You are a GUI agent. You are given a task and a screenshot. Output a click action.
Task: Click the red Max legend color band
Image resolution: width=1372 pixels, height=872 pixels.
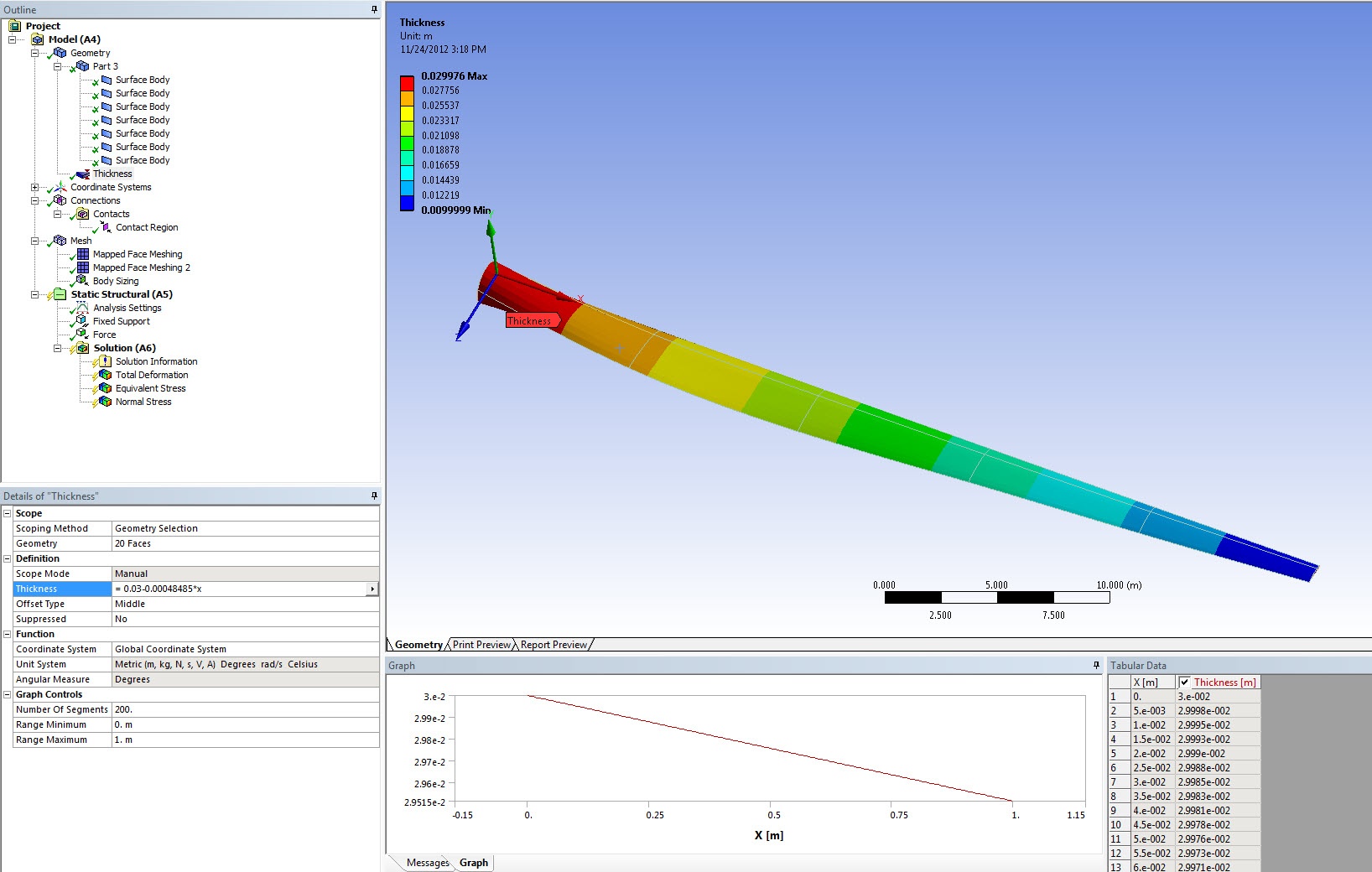coord(407,83)
